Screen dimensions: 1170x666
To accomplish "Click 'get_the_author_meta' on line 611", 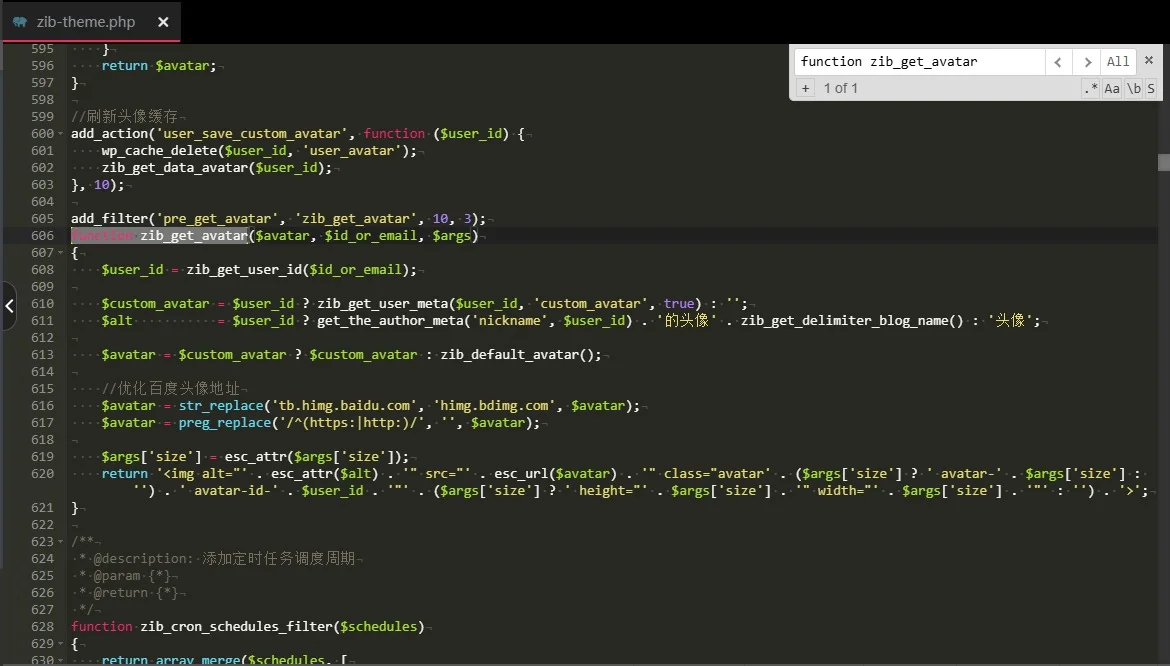I will tap(390, 321).
